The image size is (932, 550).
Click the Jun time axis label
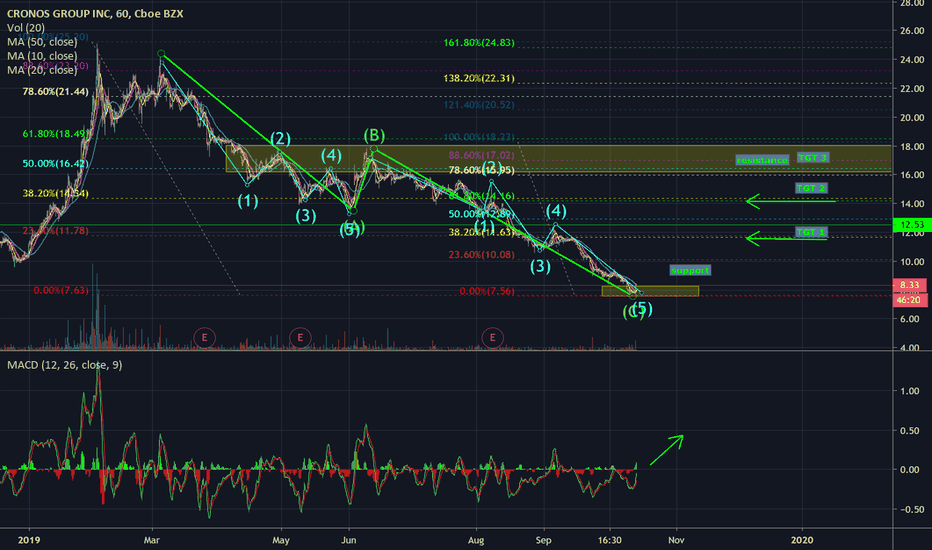pyautogui.click(x=349, y=540)
